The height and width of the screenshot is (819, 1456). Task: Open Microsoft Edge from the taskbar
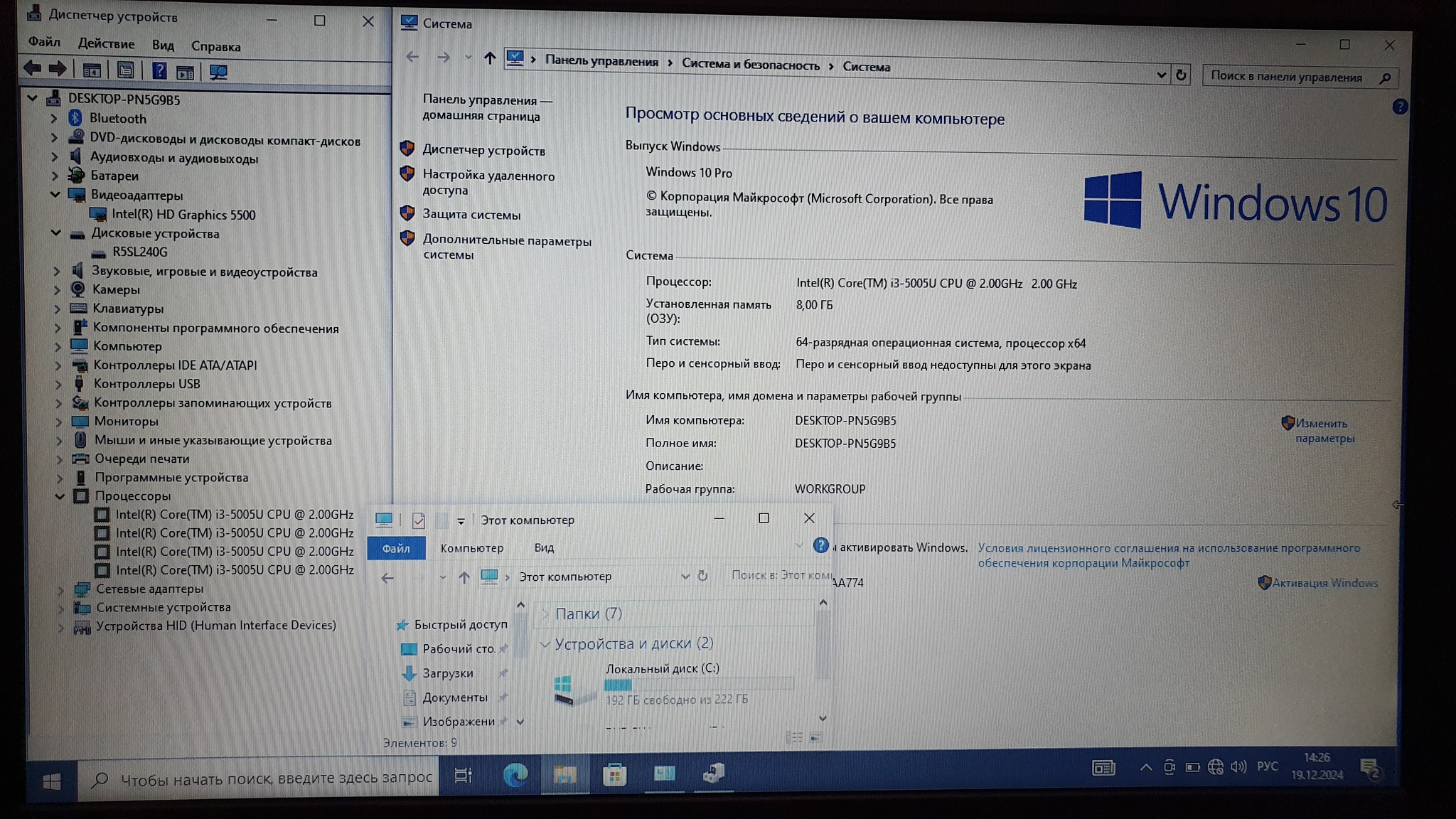515,774
